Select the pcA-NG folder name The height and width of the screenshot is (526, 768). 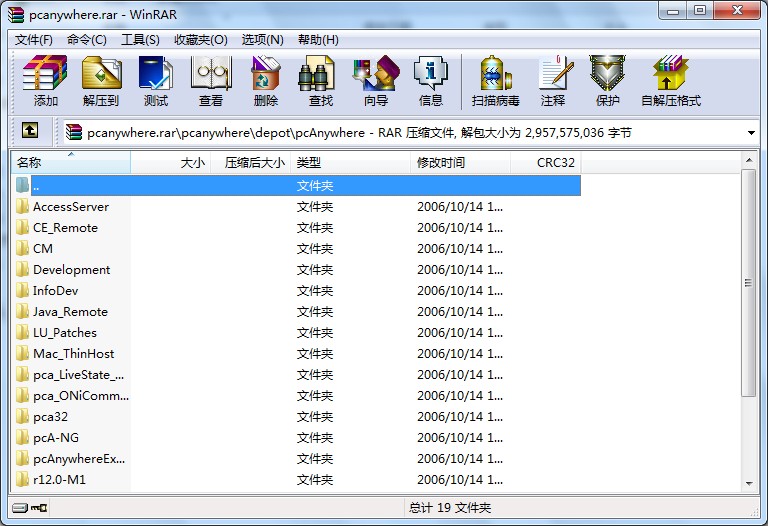56,438
